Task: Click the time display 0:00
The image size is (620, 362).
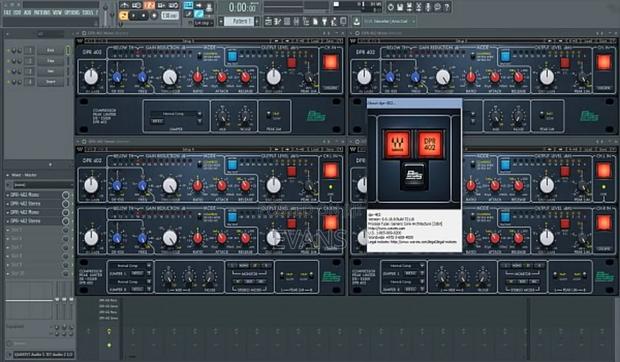Action: coord(242,7)
